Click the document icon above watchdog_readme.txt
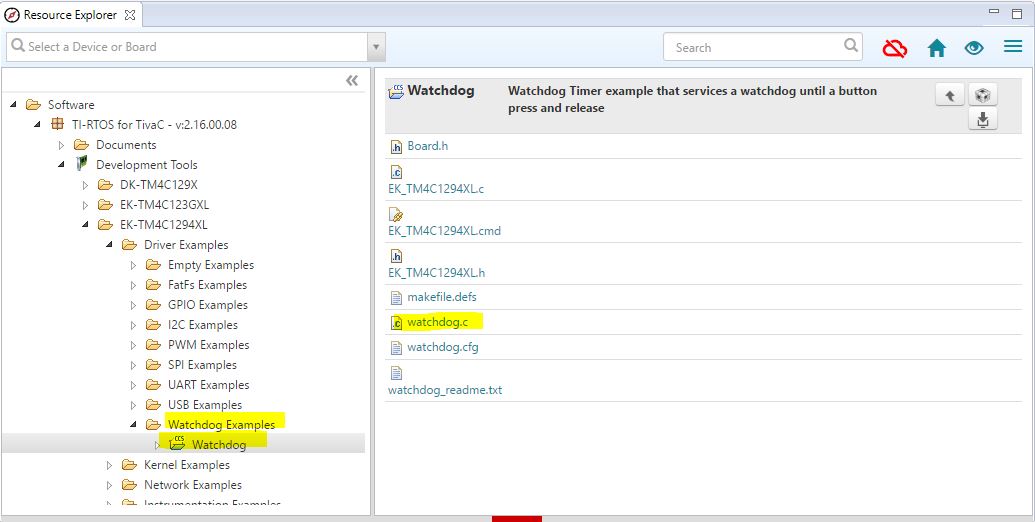Screen dimensions: 1035x522 [396, 374]
